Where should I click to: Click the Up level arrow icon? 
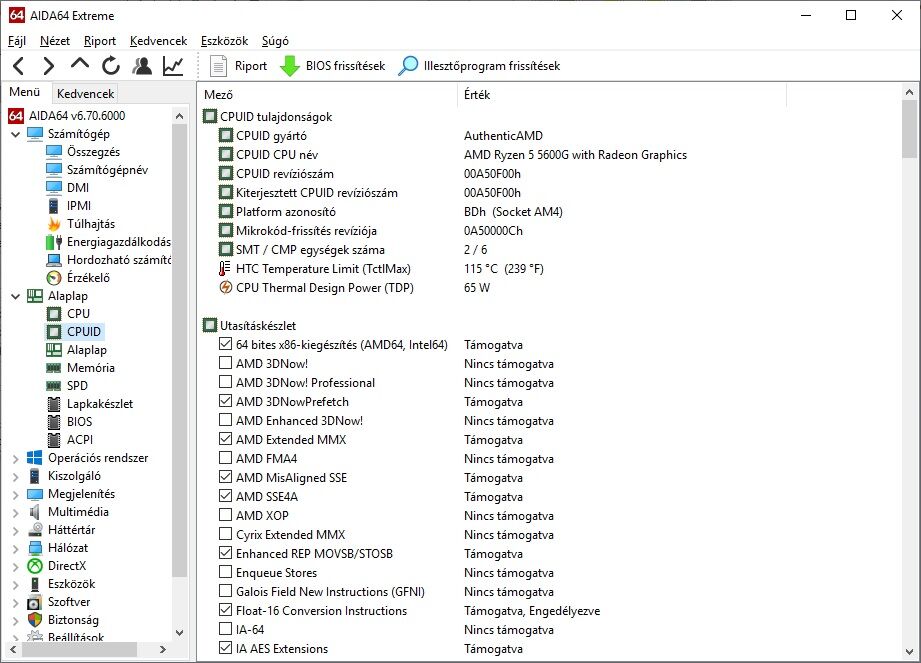[x=80, y=66]
